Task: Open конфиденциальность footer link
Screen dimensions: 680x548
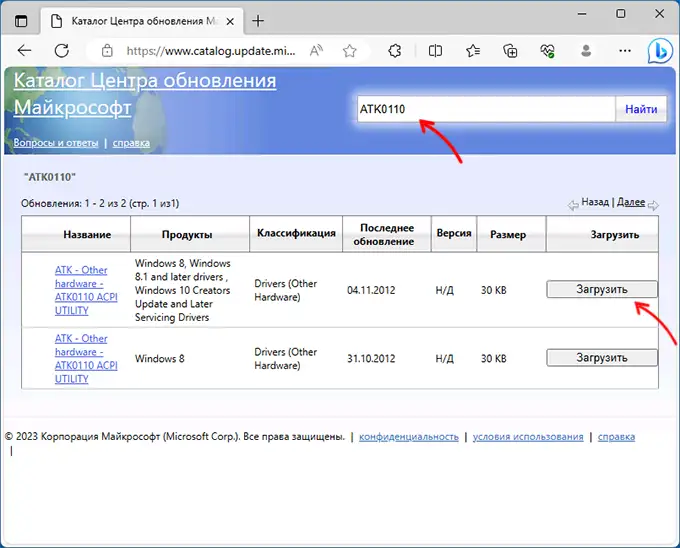Action: click(x=409, y=437)
